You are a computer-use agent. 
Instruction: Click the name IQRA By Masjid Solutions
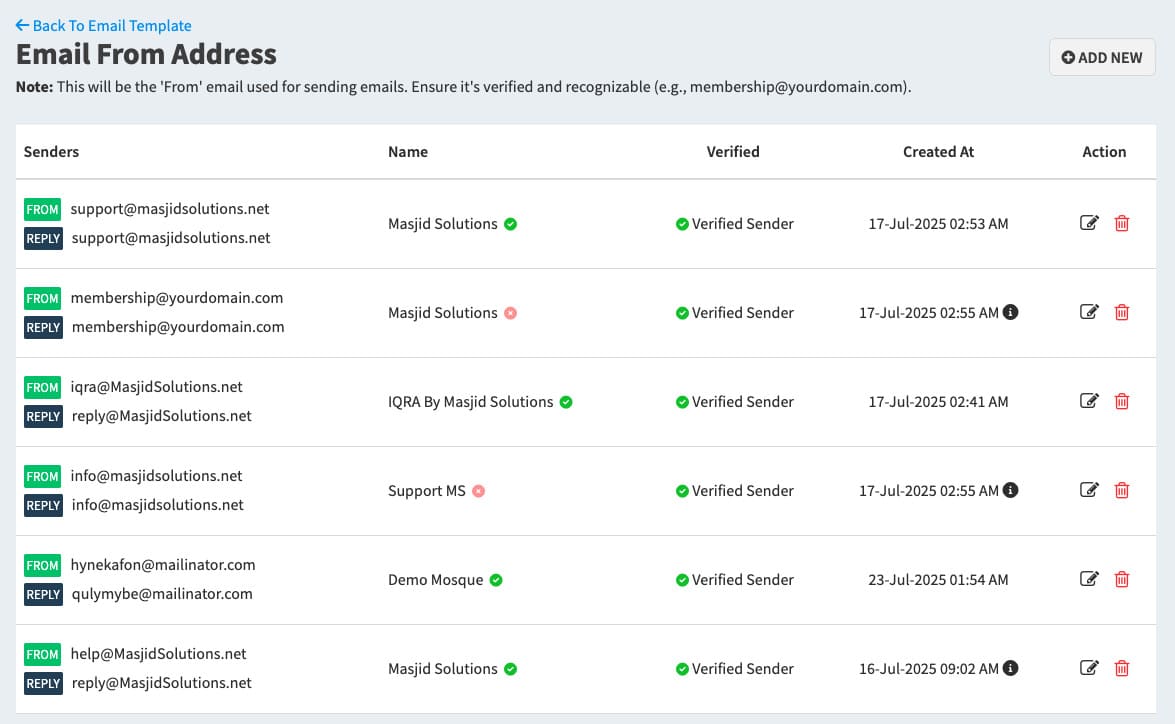(471, 402)
